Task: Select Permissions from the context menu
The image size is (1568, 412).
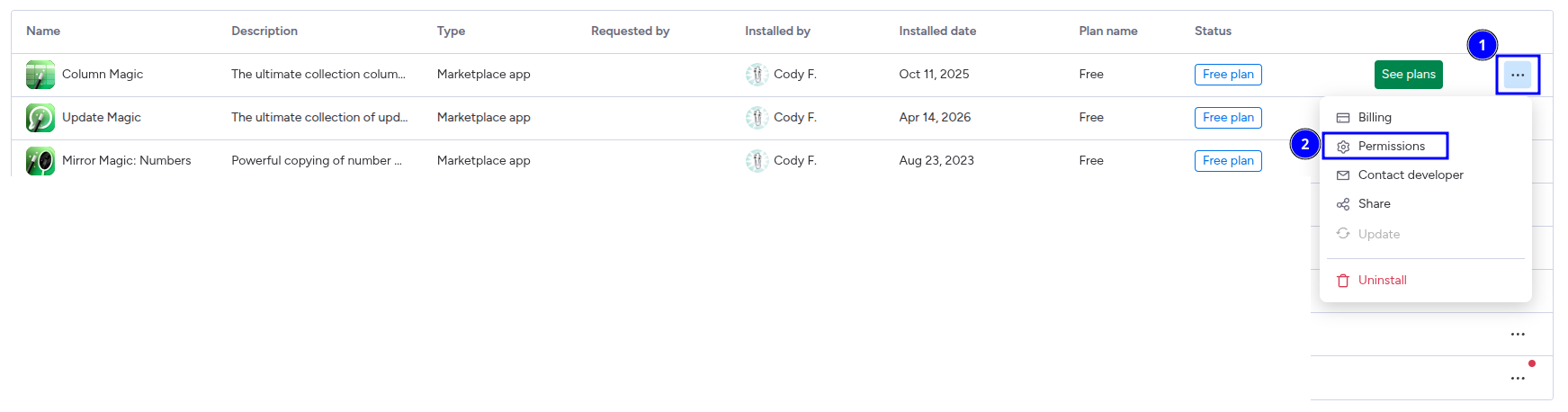Action: point(1391,147)
